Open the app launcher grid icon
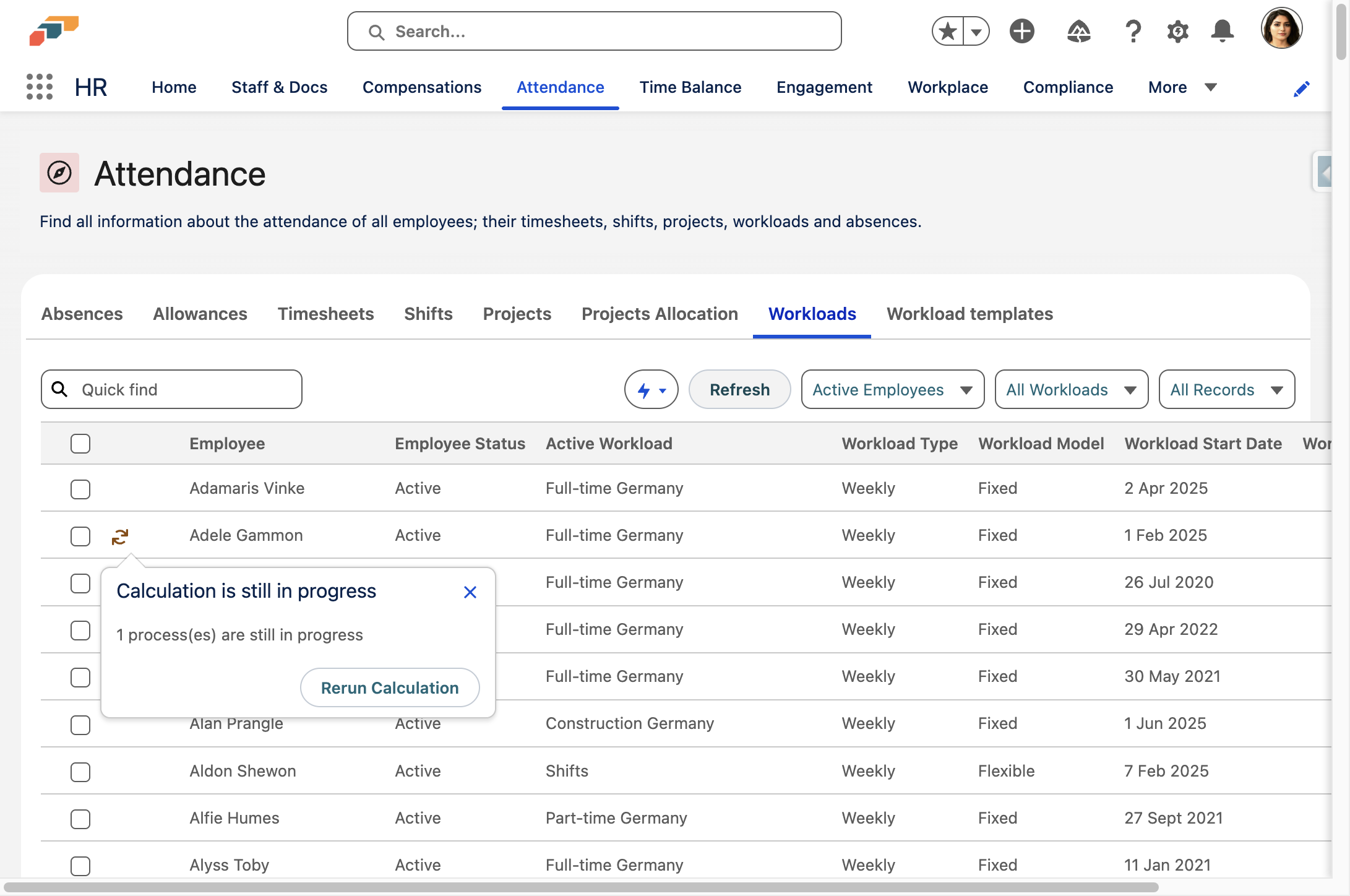The height and width of the screenshot is (896, 1350). 38,87
